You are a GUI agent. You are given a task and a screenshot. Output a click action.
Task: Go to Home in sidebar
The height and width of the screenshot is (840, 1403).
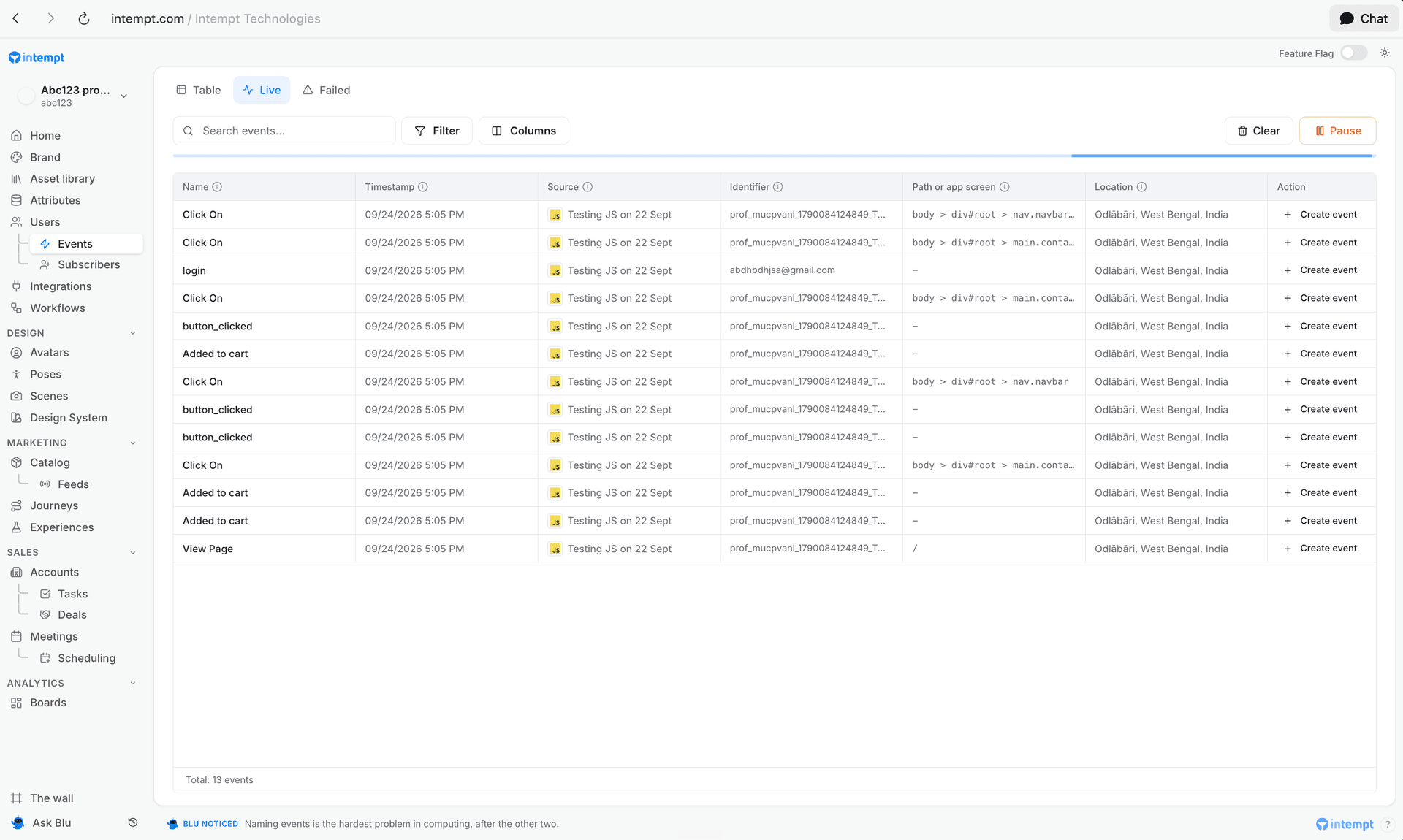click(x=45, y=136)
